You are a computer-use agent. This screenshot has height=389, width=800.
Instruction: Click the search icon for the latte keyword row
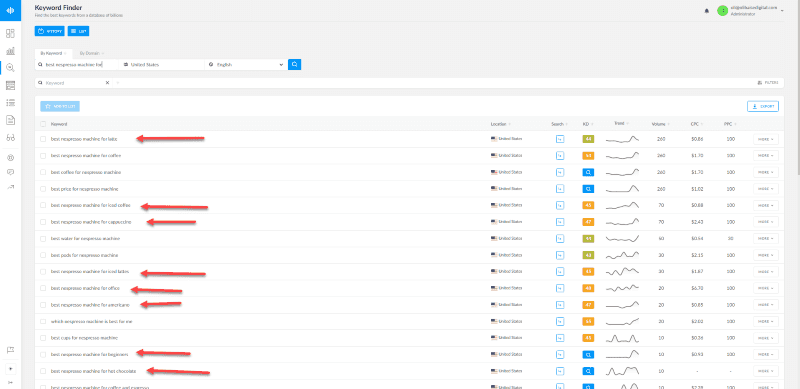pyautogui.click(x=560, y=139)
